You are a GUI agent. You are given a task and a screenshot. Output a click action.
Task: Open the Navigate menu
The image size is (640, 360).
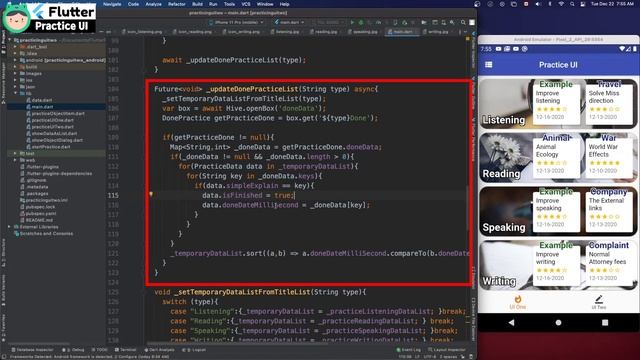click(x=112, y=4)
